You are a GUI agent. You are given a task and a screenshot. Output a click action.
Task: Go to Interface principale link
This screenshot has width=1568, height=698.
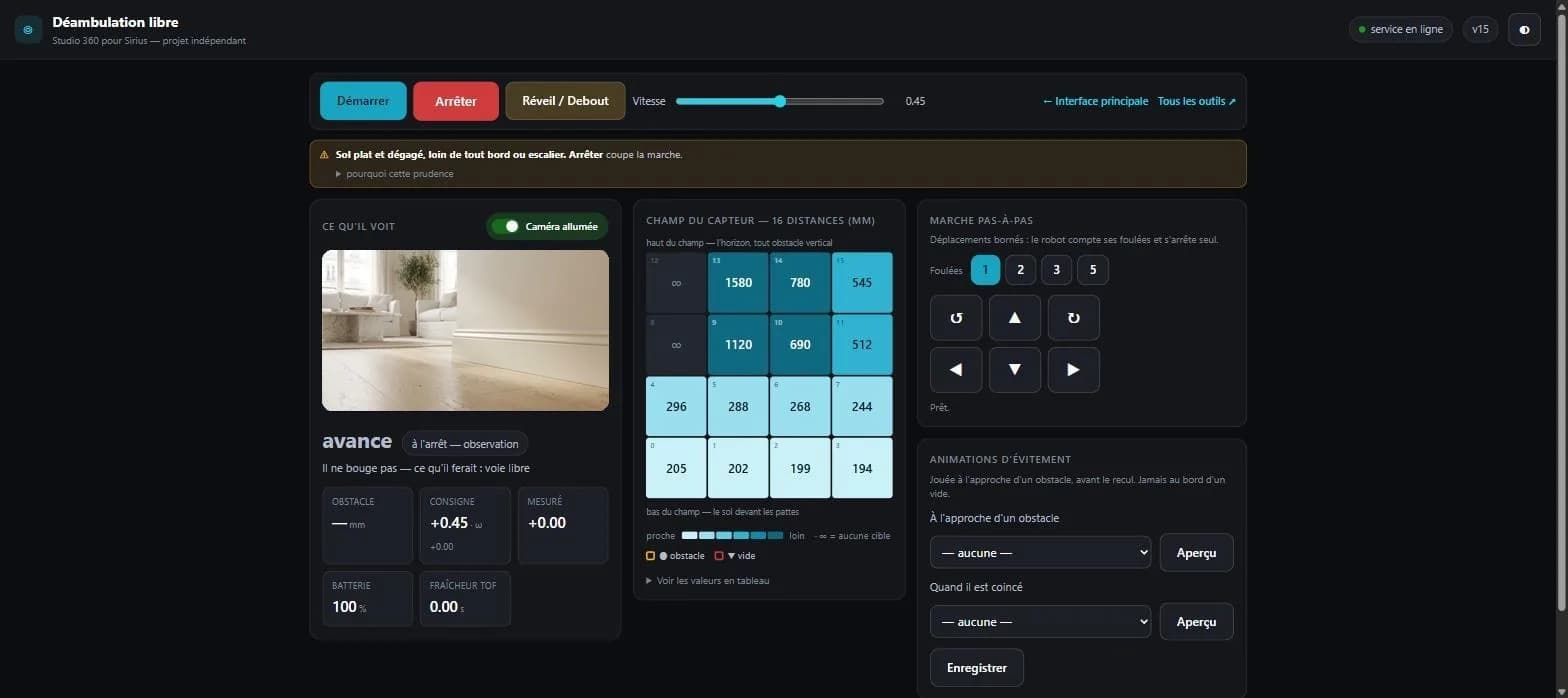pyautogui.click(x=1095, y=101)
